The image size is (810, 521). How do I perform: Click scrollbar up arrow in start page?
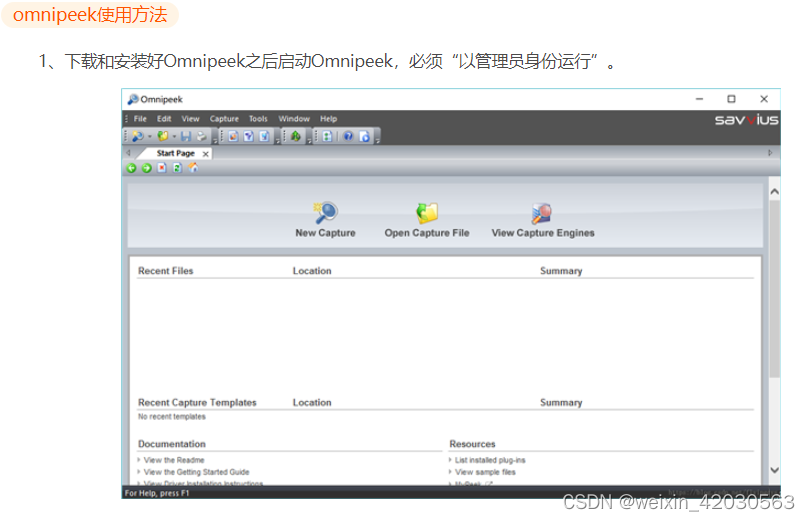pyautogui.click(x=774, y=192)
